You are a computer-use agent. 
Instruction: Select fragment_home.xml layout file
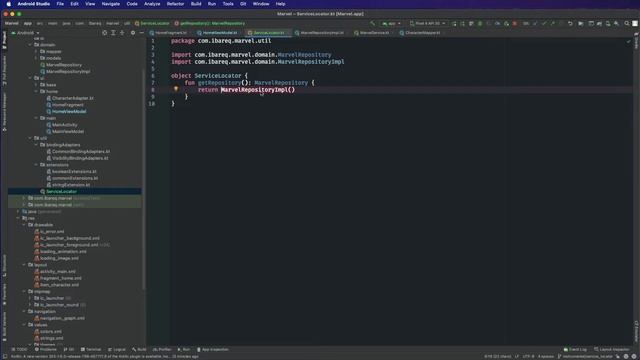click(x=60, y=278)
